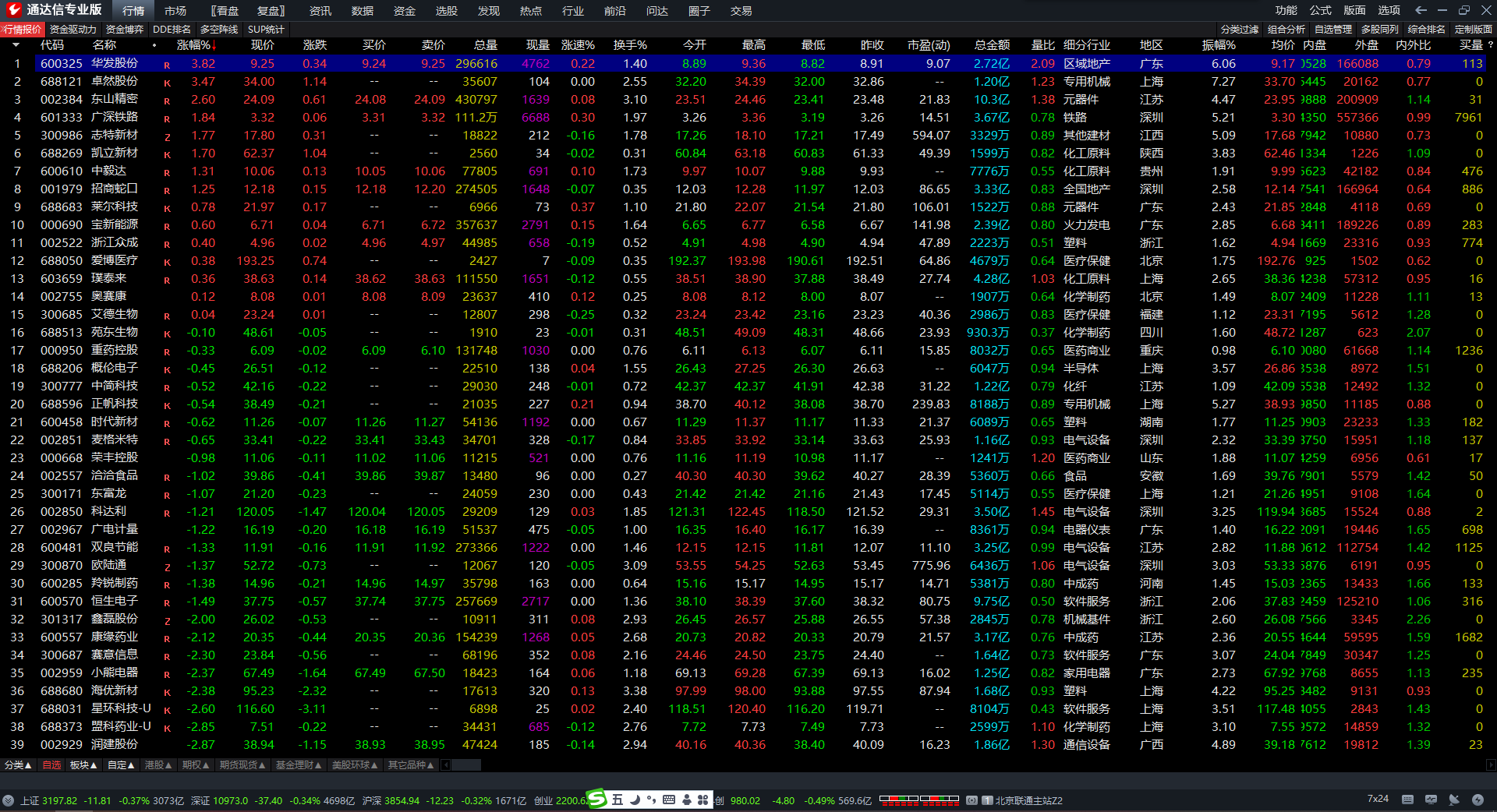Click the left arrow on bottom tab scrollbar

[446, 764]
